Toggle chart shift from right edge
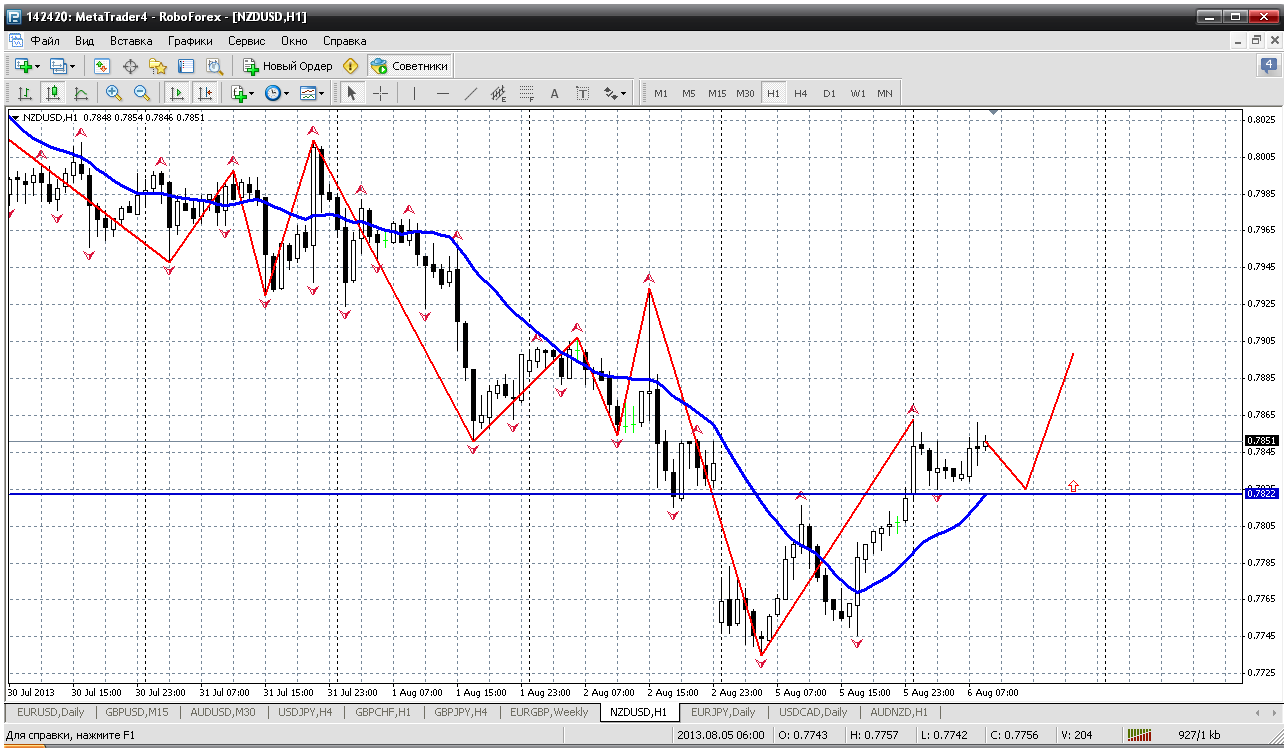This screenshot has width=1288, height=748. [x=204, y=93]
